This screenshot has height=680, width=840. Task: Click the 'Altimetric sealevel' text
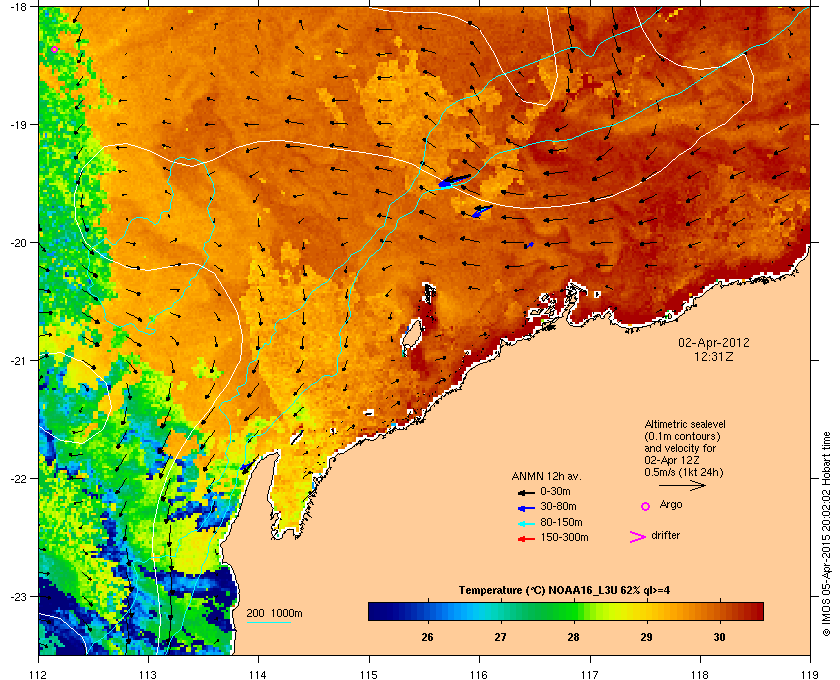pos(685,424)
